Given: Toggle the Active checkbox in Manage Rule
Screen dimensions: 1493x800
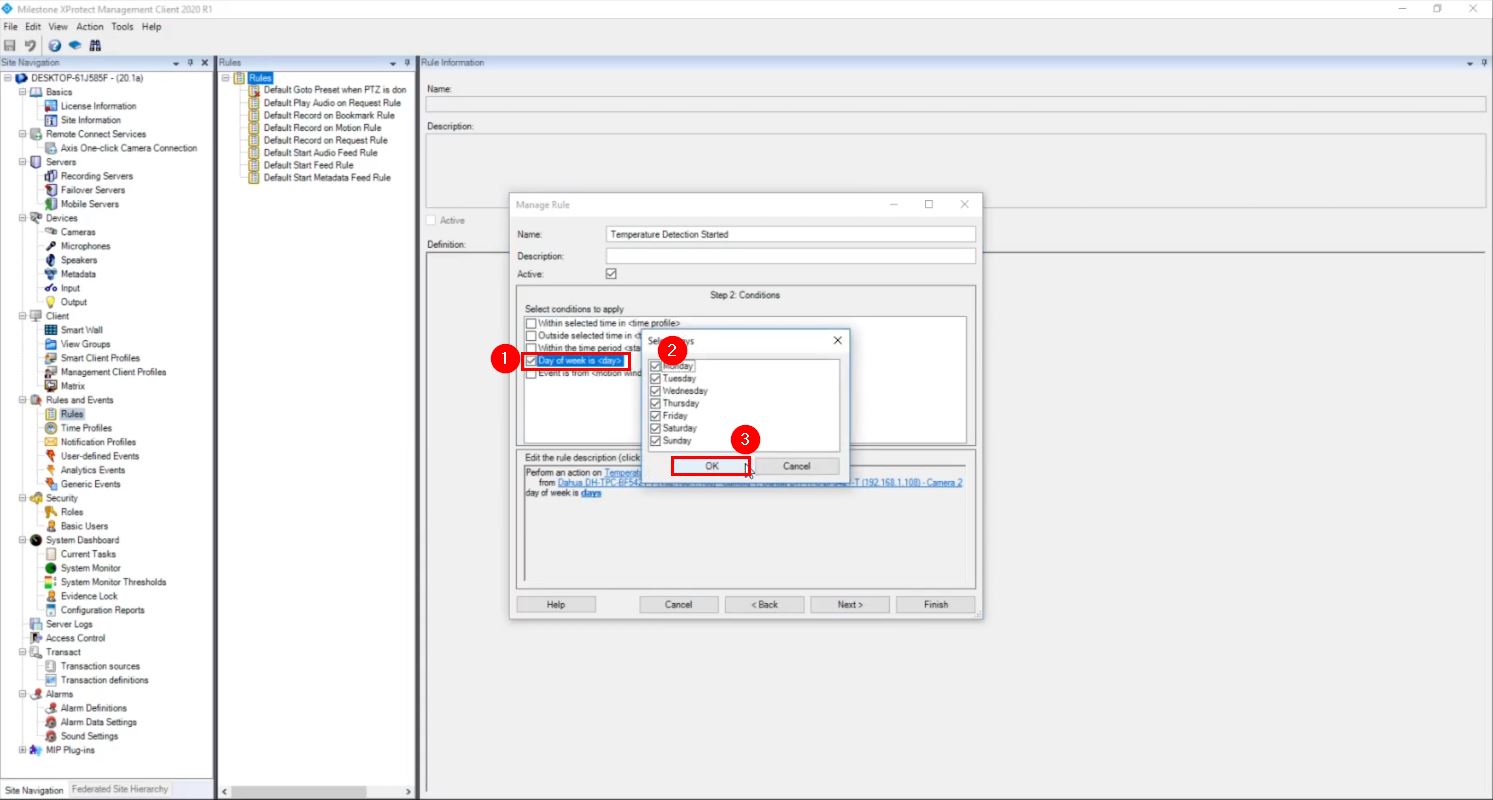Looking at the screenshot, I should point(610,272).
